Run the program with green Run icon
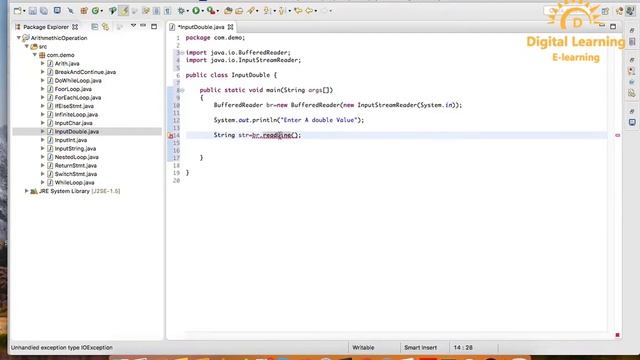The height and width of the screenshot is (360, 640). point(196,11)
